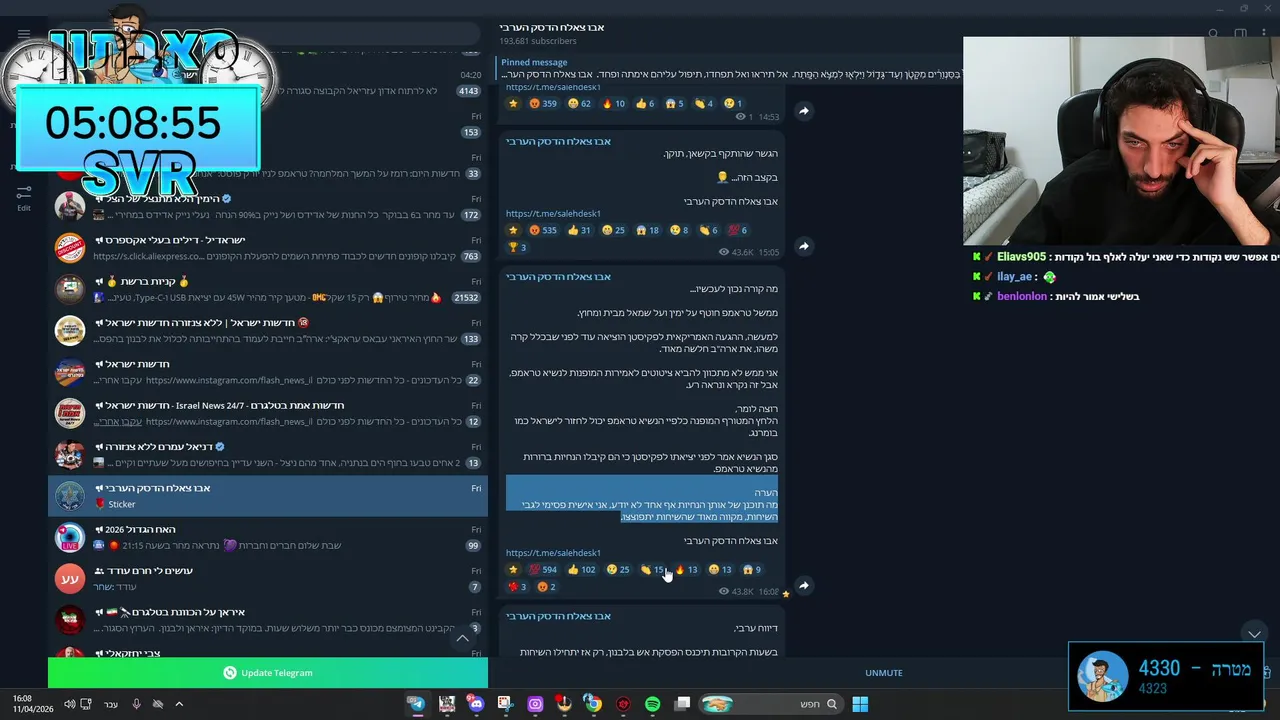Viewport: 1280px width, 720px height.
Task: Click the 4143 unread badge in chat list
Action: (468, 91)
